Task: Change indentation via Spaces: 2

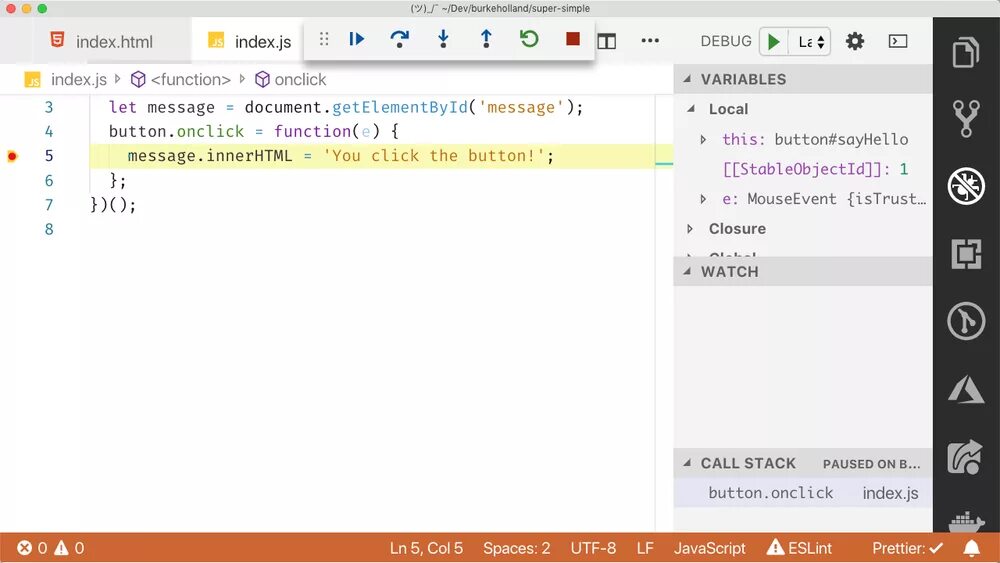Action: 517,548
